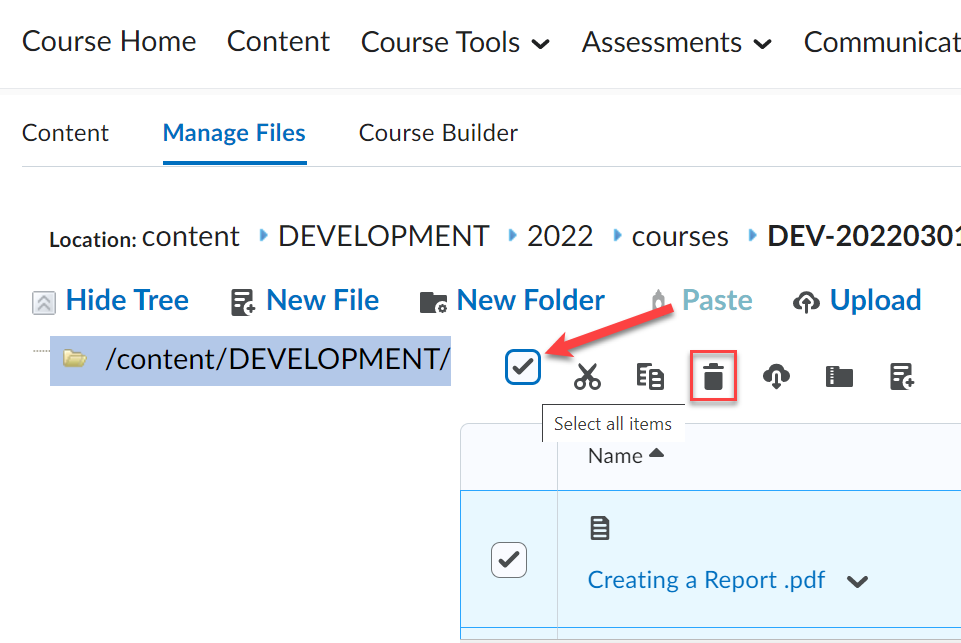The image size is (961, 643).
Task: Click the Upload link
Action: pyautogui.click(x=875, y=300)
